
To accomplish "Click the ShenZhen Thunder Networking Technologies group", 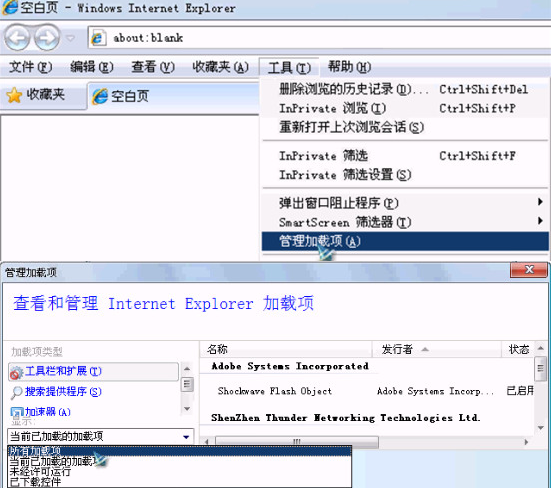I will [x=345, y=418].
